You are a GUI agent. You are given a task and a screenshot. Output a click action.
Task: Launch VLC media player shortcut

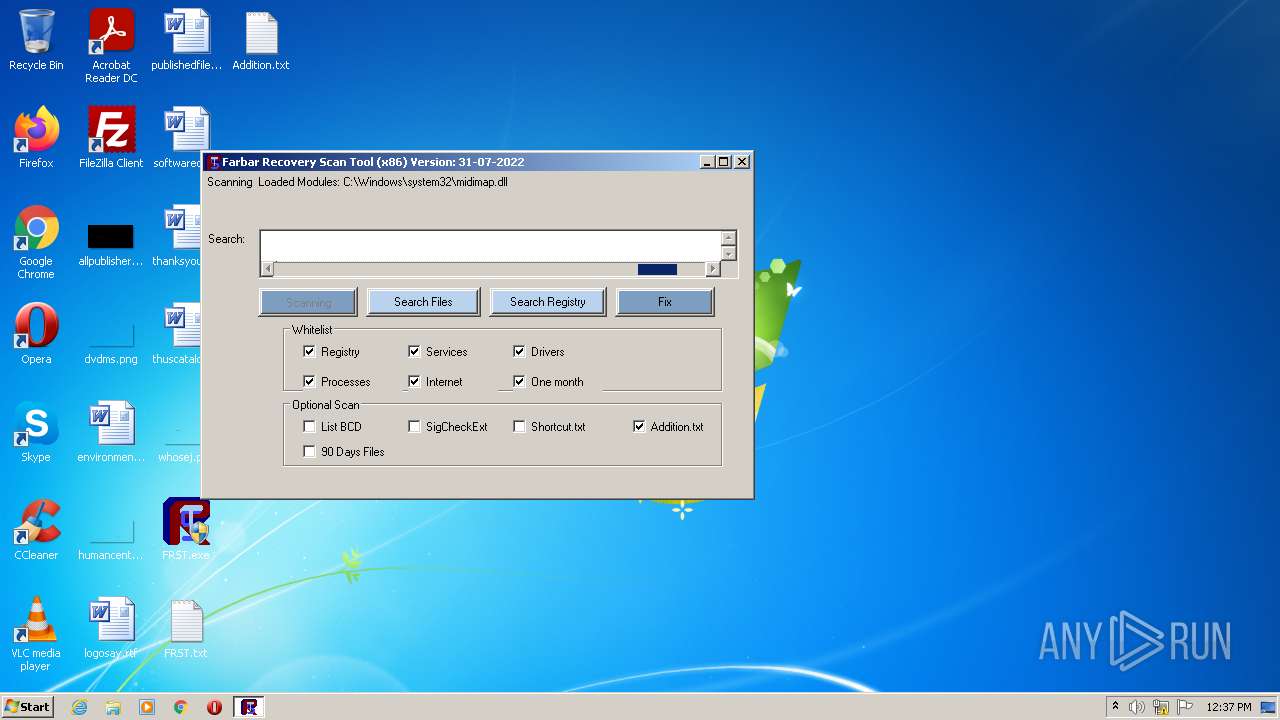[x=36, y=634]
